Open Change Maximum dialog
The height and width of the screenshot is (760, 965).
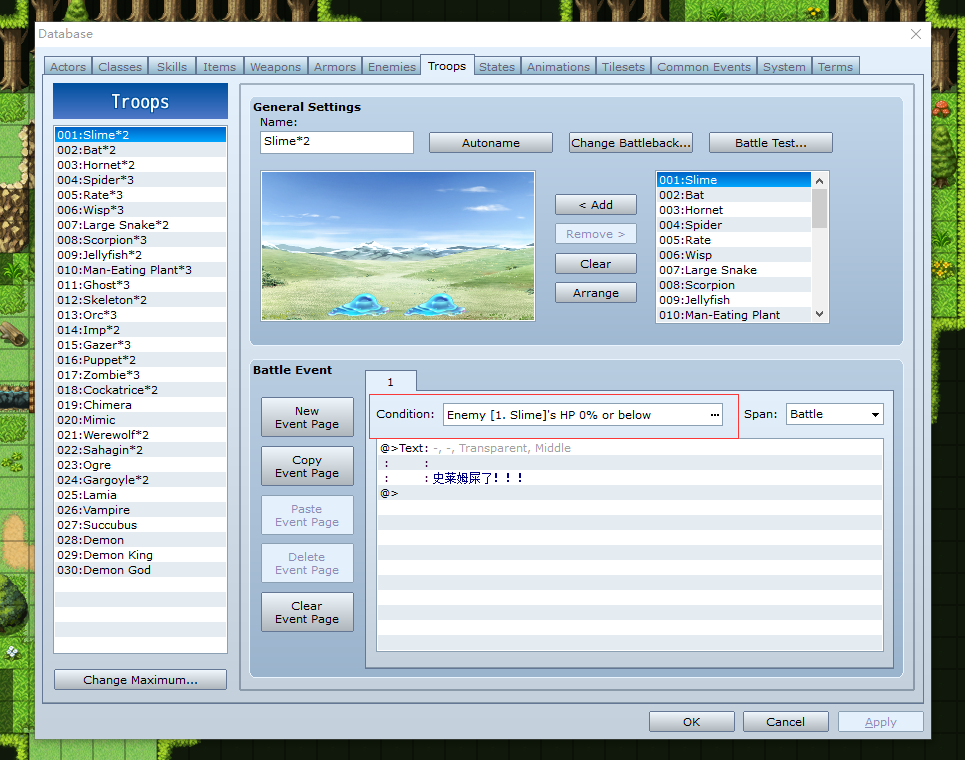click(x=140, y=680)
